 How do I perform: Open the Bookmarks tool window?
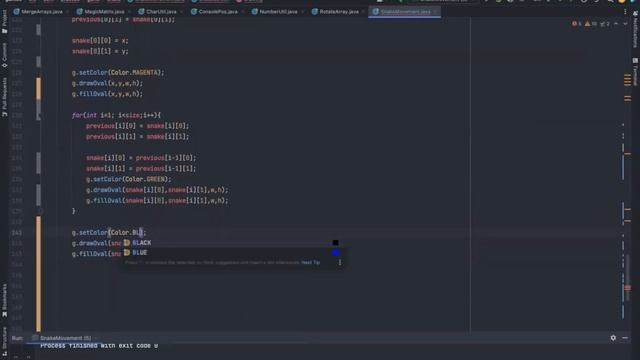coord(4,300)
